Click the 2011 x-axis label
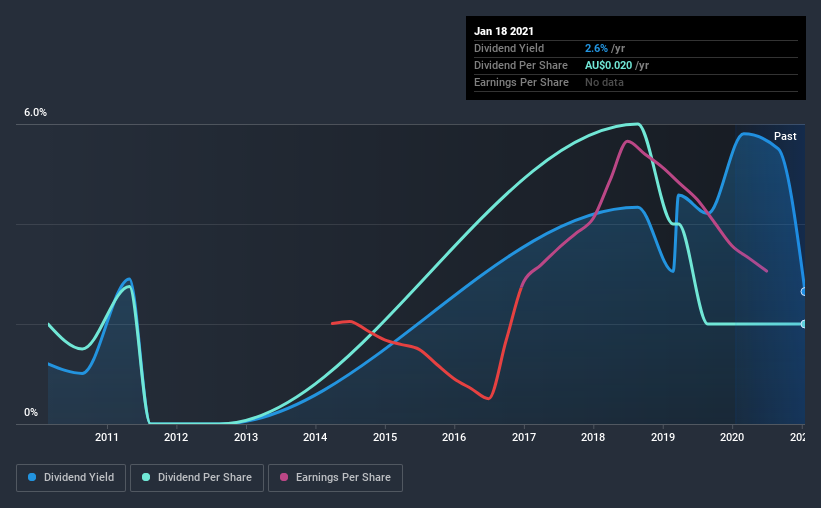The height and width of the screenshot is (508, 821). coord(107,437)
